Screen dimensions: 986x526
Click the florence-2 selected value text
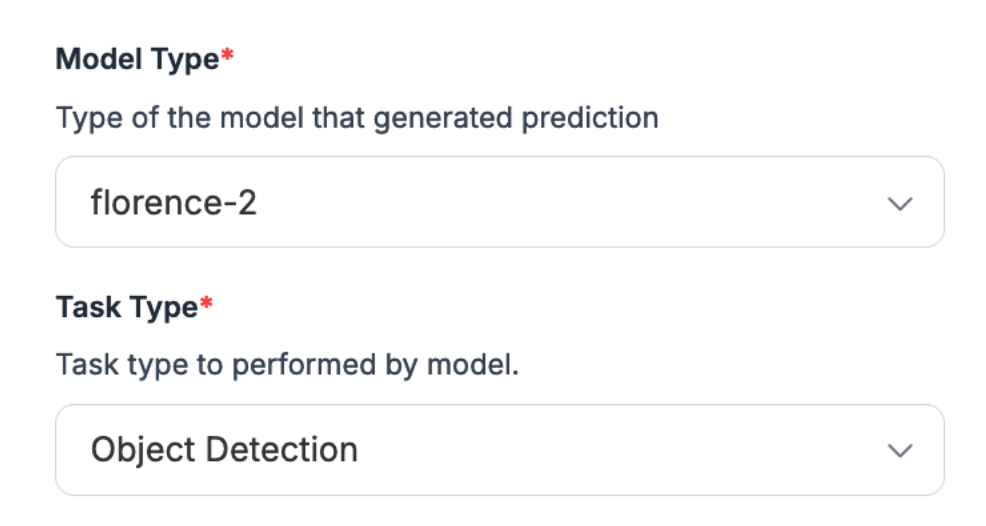(x=173, y=203)
